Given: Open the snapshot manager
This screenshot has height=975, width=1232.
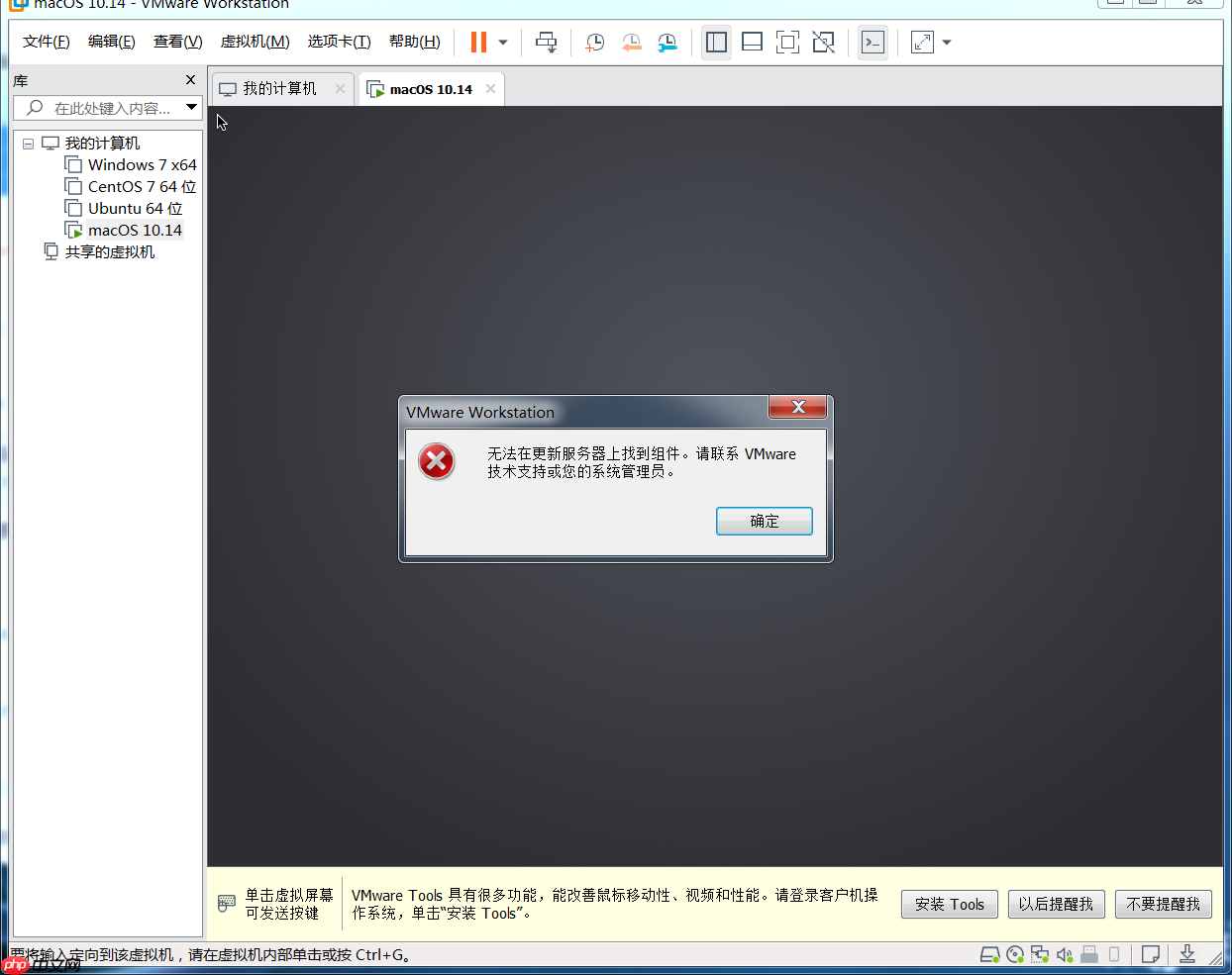Looking at the screenshot, I should pos(666,42).
